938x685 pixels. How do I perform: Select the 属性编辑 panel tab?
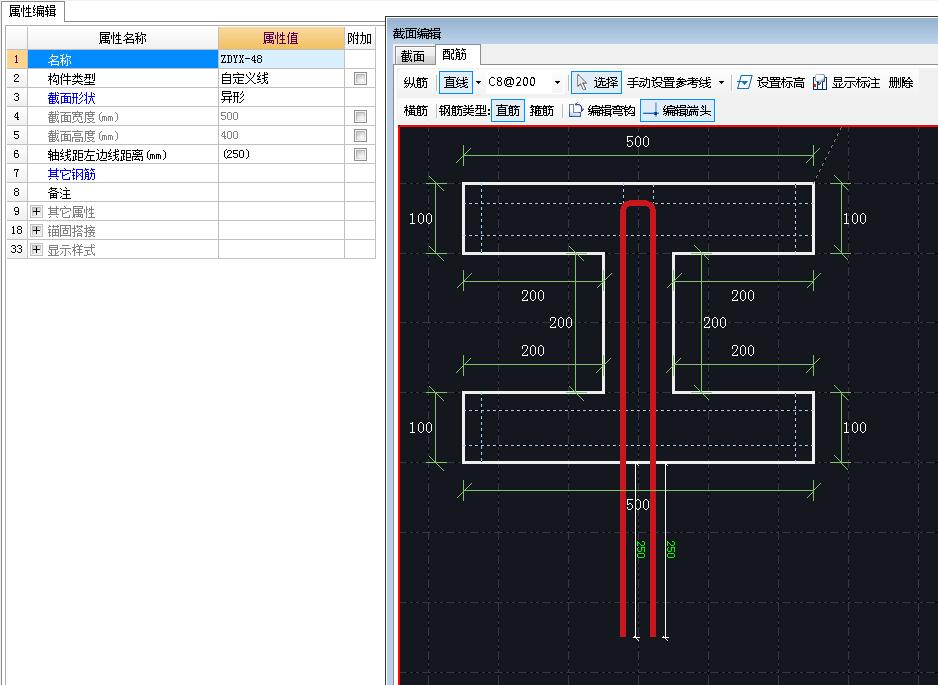tap(32, 11)
